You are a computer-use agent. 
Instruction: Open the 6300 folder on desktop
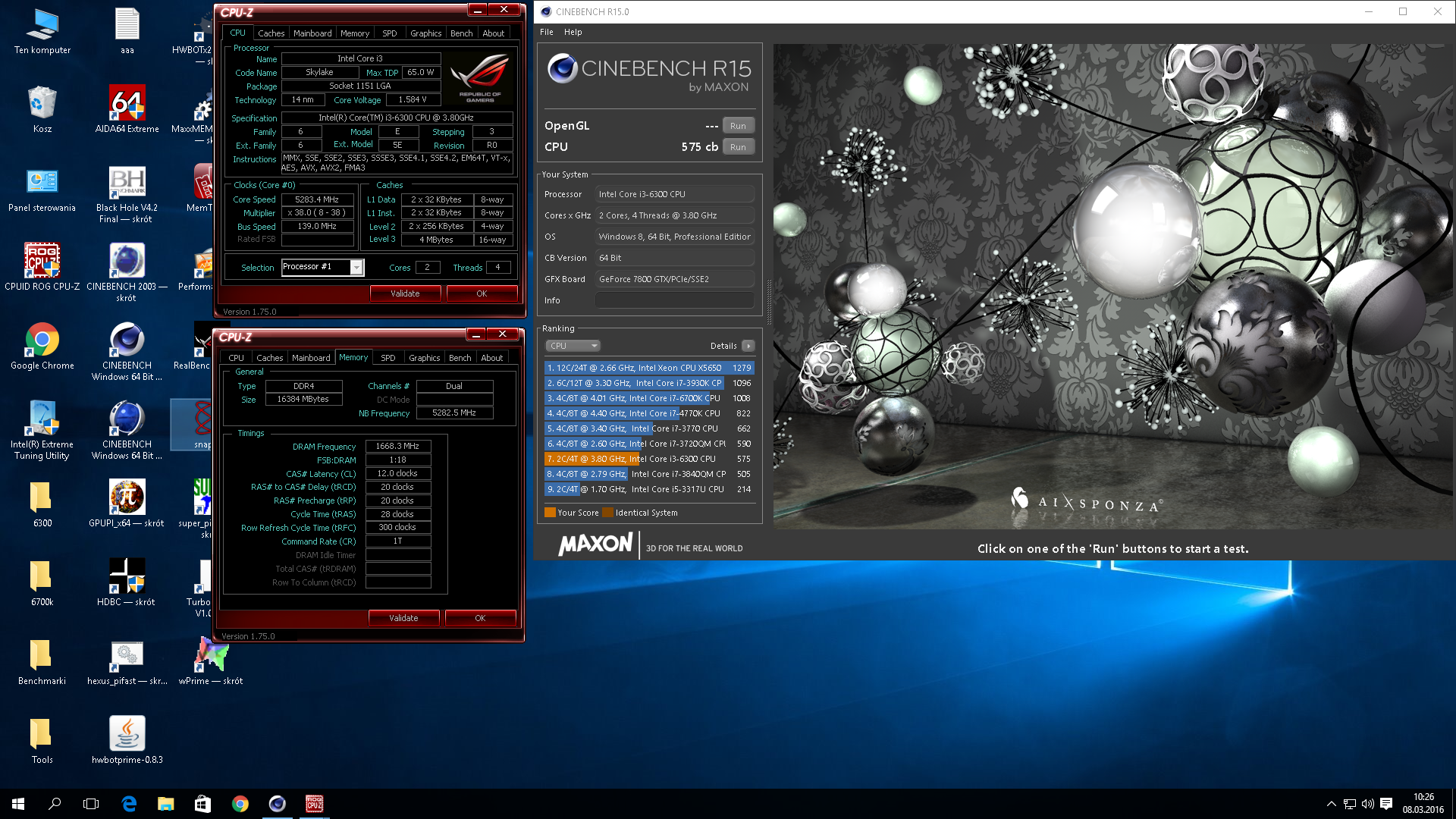42,504
